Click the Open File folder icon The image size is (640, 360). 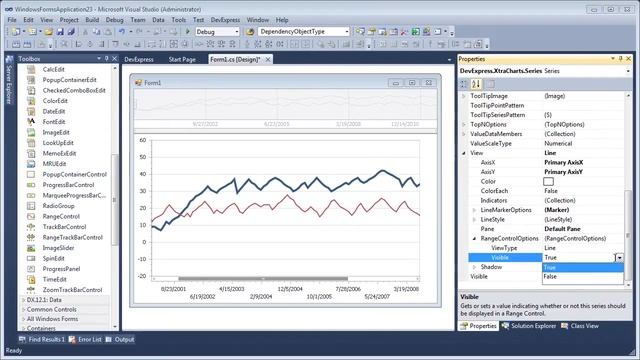tap(49, 31)
